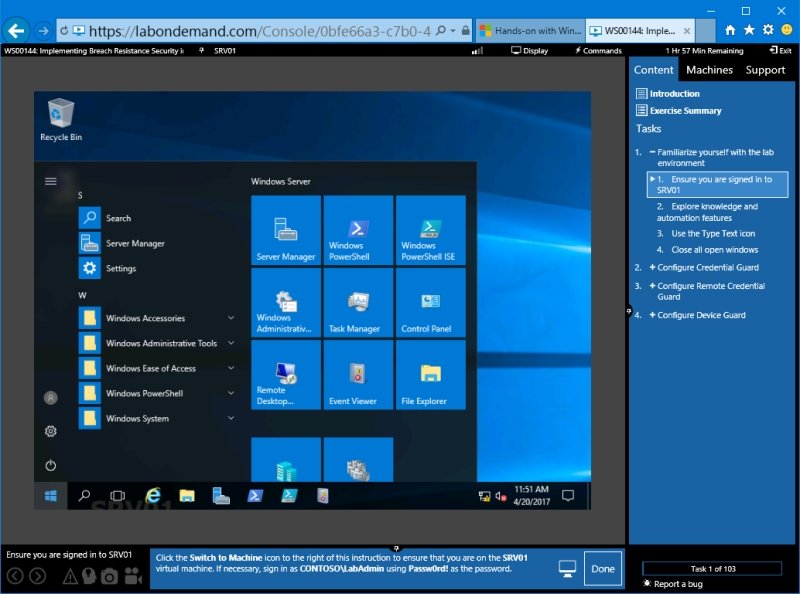
Task: Click the Report a bug link
Action: pos(673,584)
